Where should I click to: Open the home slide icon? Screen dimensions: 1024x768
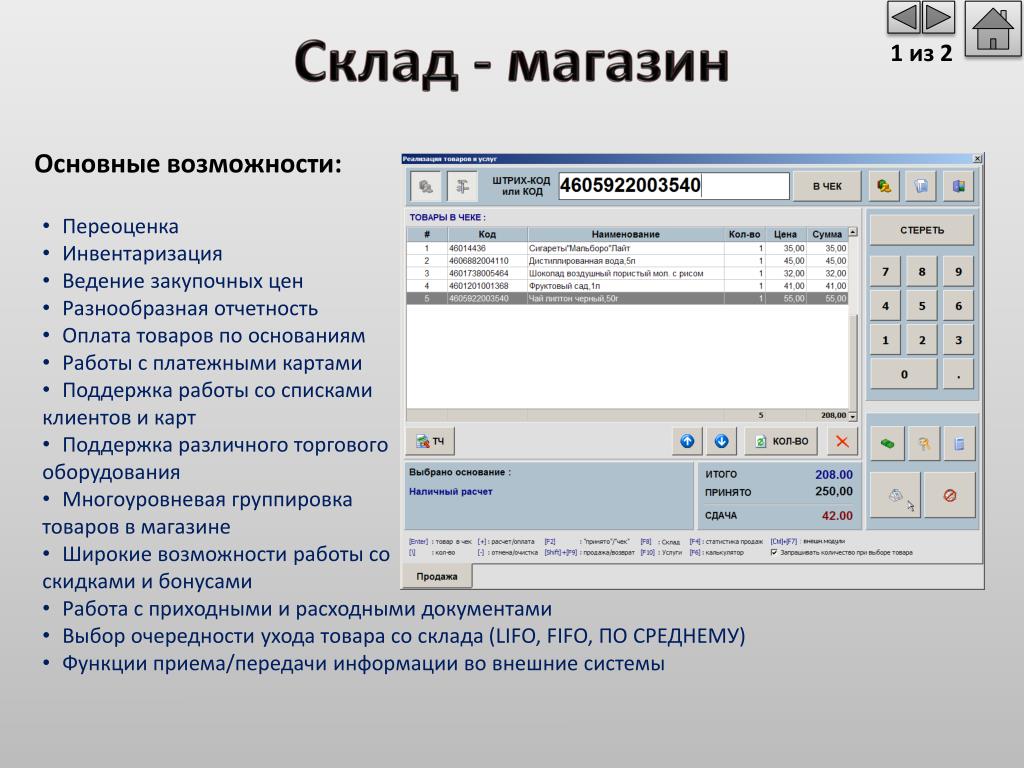993,28
